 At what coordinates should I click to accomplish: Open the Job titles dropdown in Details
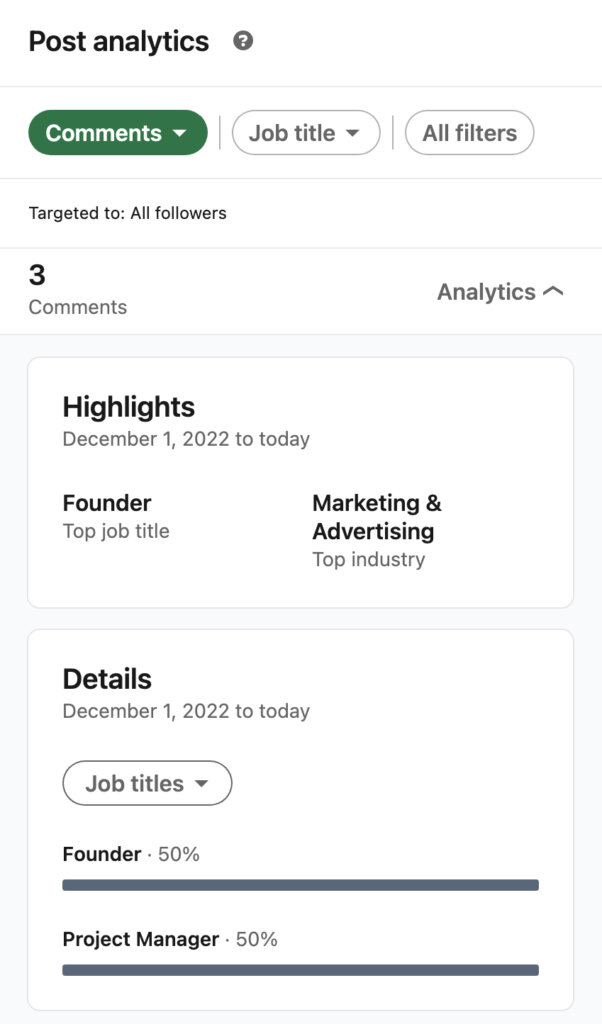(x=147, y=783)
